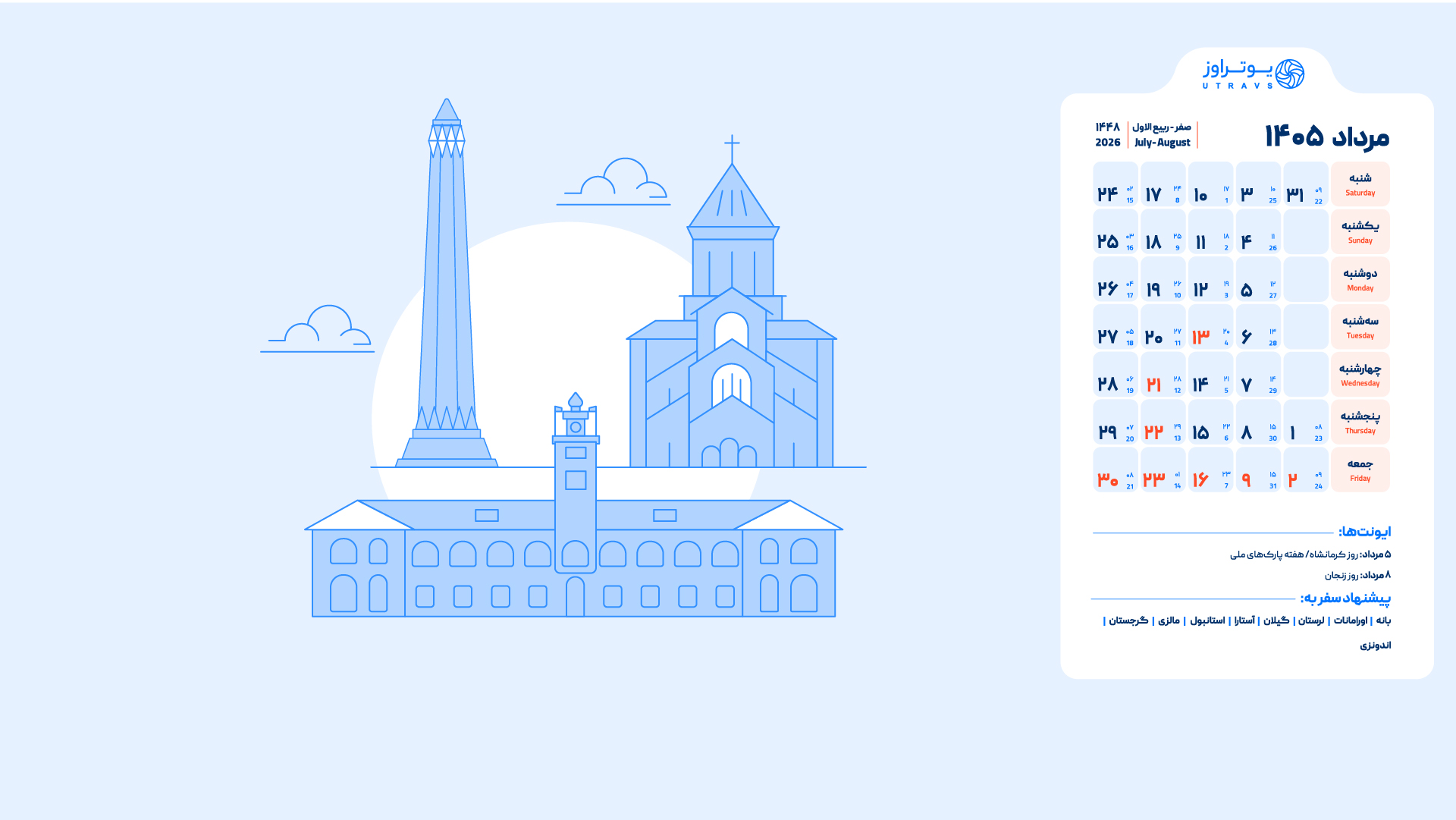Click the استانبول travel suggestion
Viewport: 1456px width, 820px height.
click(x=1207, y=620)
